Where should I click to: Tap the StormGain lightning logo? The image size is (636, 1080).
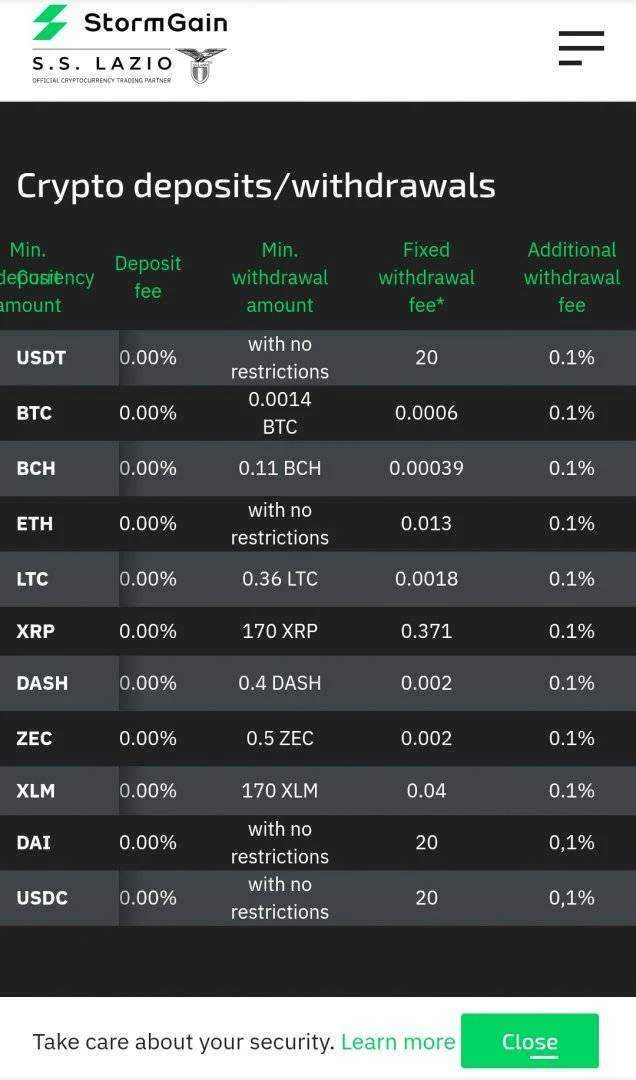(x=50, y=22)
